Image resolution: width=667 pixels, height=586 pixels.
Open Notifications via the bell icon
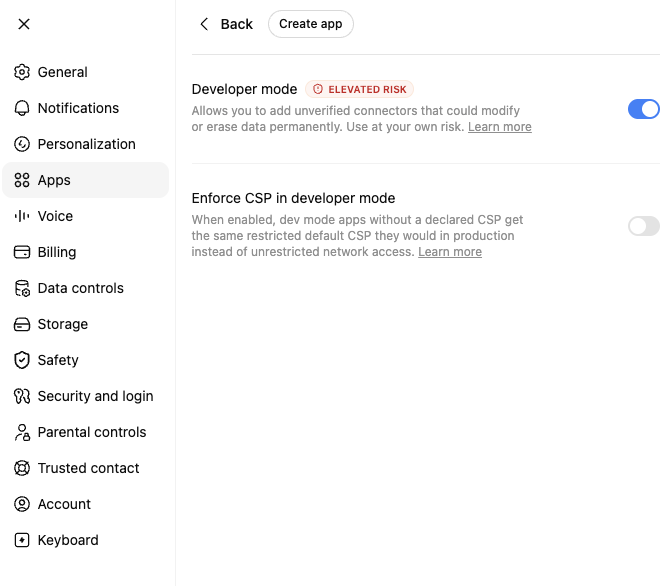[22, 108]
